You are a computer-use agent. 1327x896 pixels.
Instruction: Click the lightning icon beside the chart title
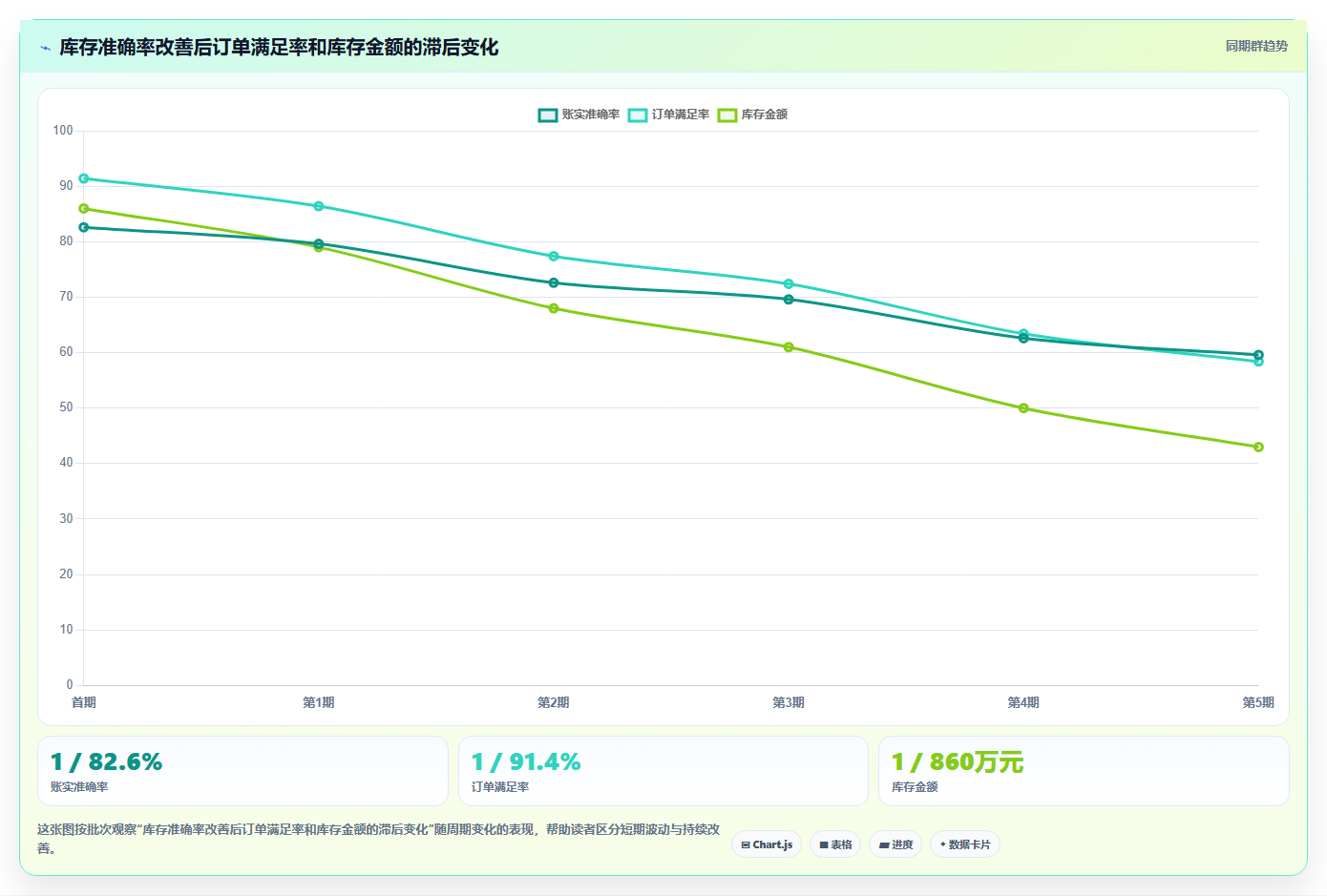[x=45, y=48]
